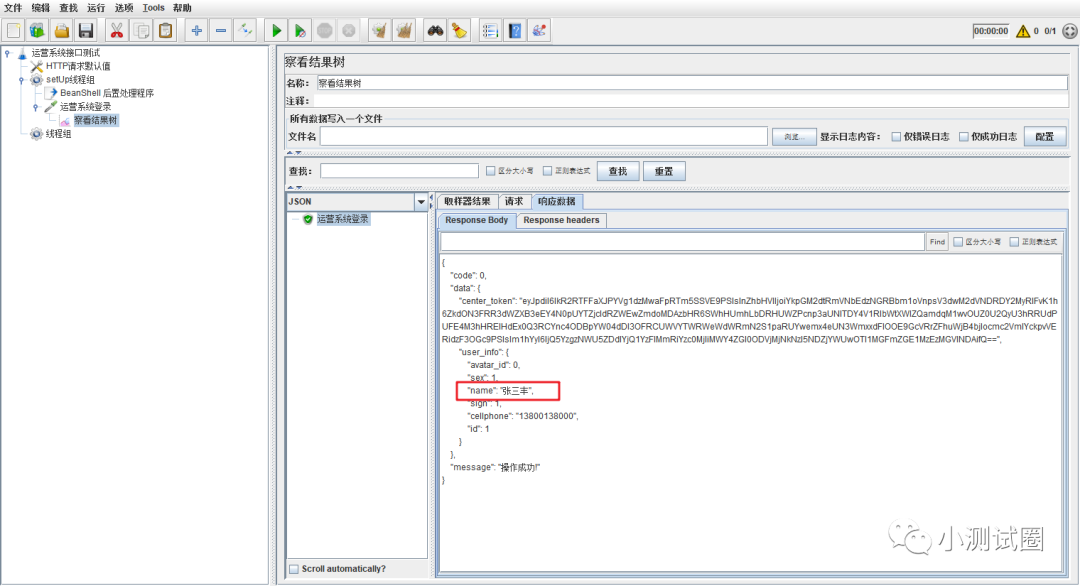Open the 运行 menu
This screenshot has height=586, width=1080.
[96, 8]
